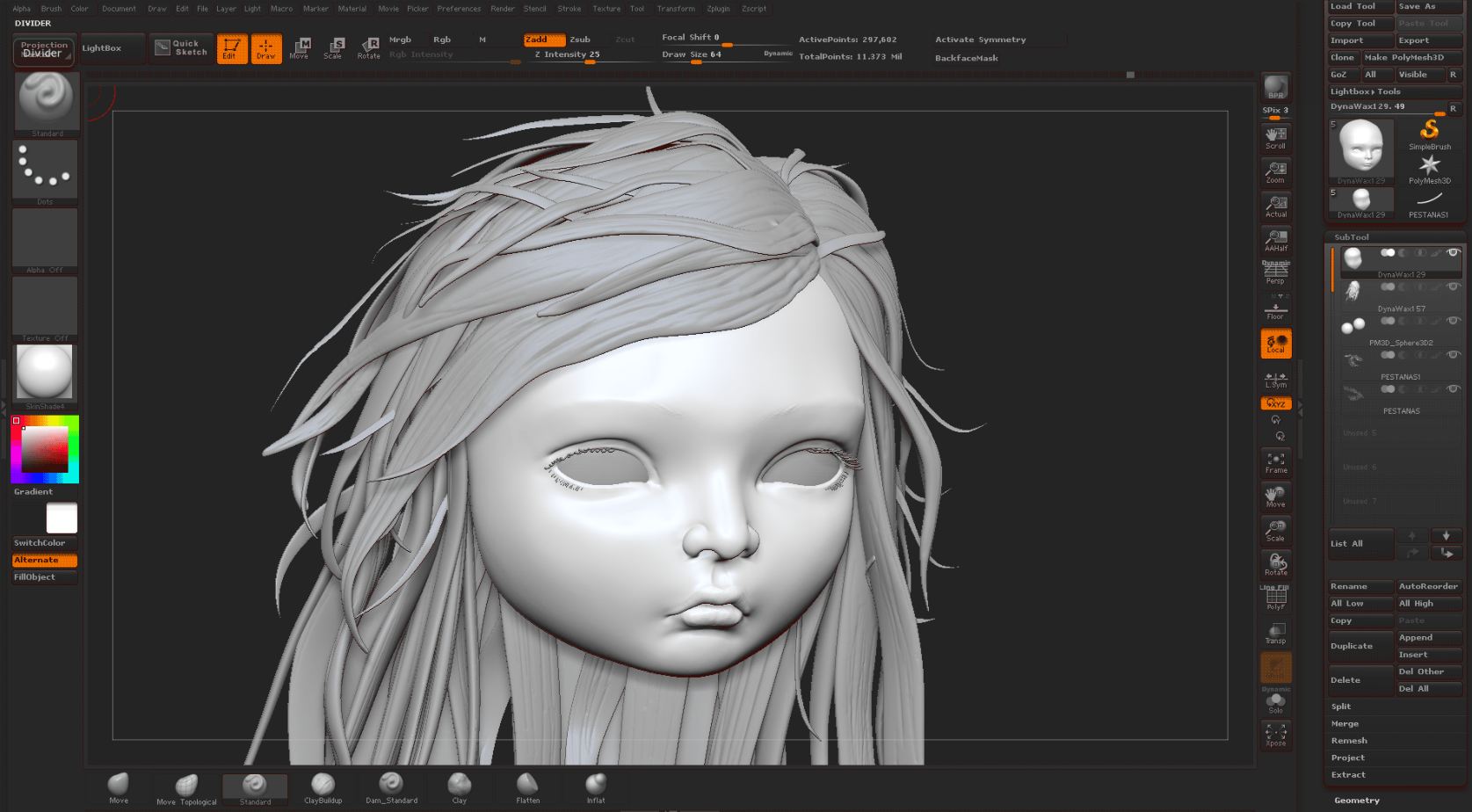Viewport: 1472px width, 812px height.
Task: Click the right shelf Scale icon
Action: [x=1275, y=531]
